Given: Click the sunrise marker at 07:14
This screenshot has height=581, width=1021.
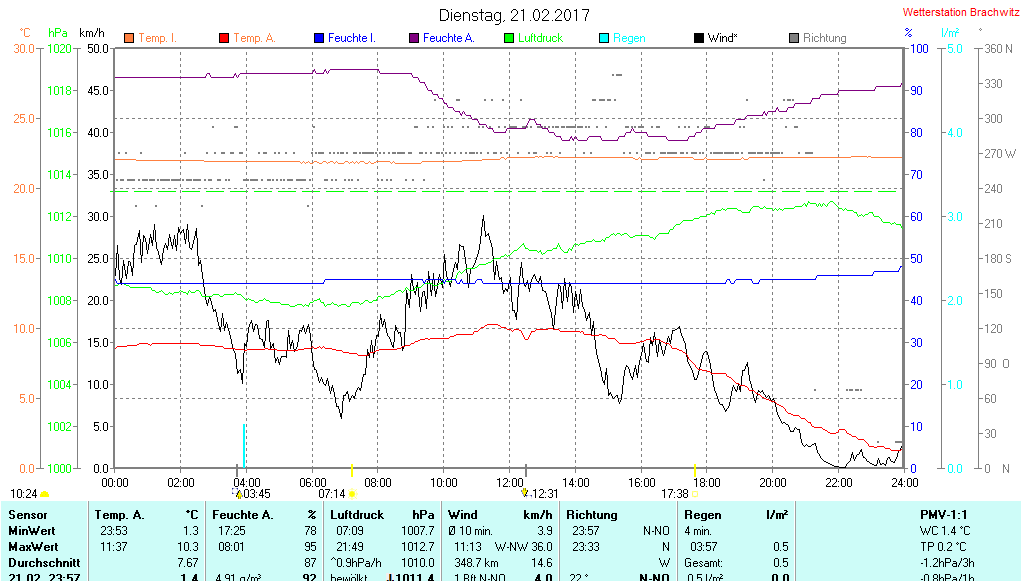Looking at the screenshot, I should pyautogui.click(x=352, y=493).
